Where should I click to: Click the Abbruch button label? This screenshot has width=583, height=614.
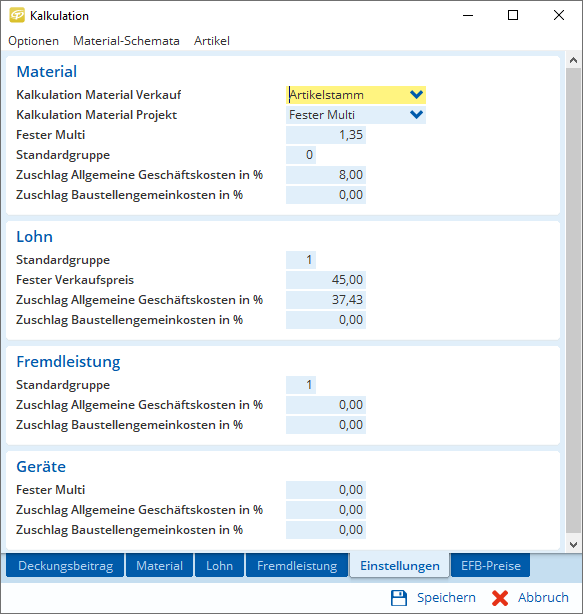pos(543,598)
